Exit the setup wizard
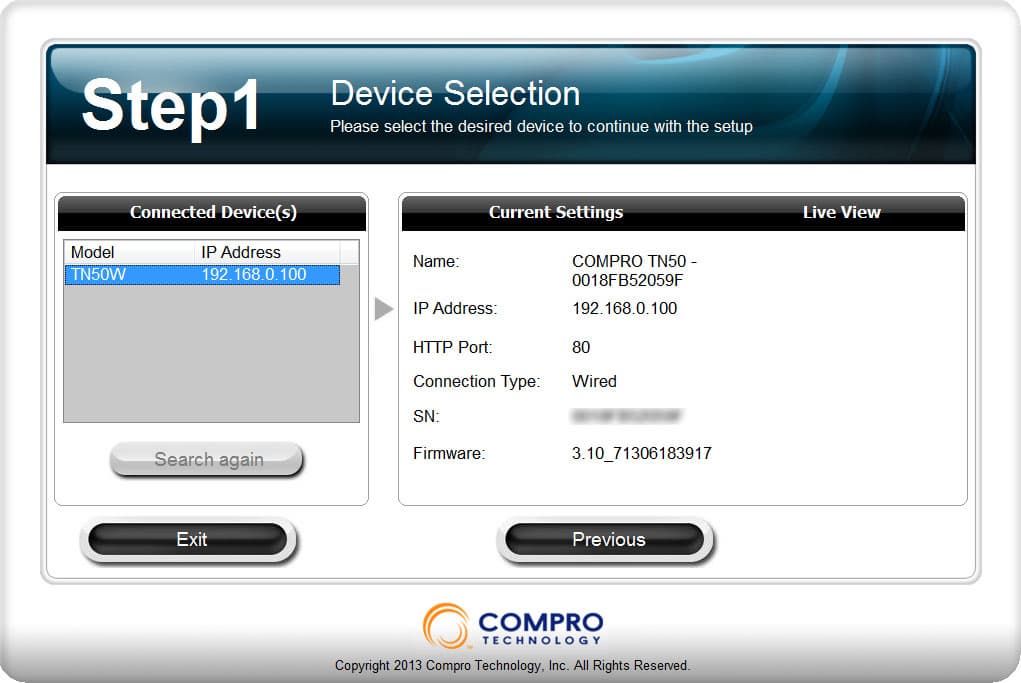This screenshot has height=683, width=1021. click(x=188, y=539)
